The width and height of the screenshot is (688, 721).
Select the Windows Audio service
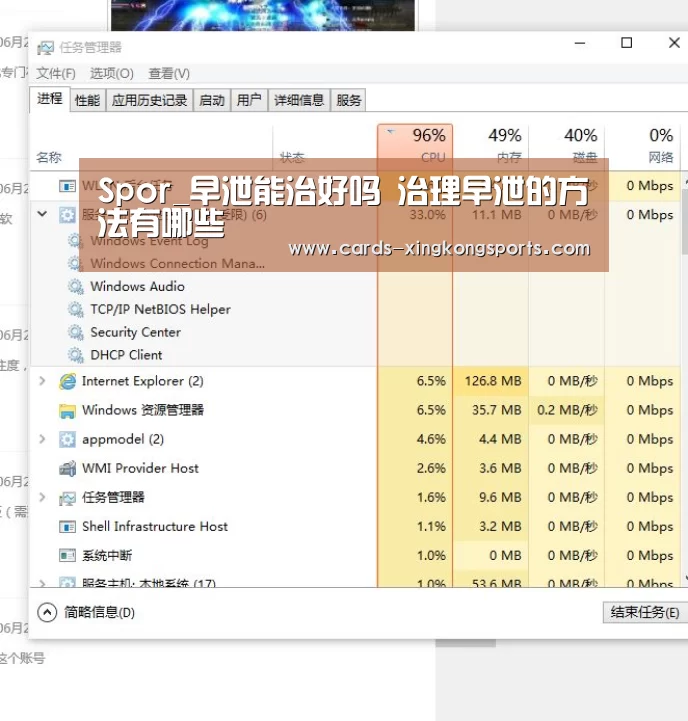pos(137,286)
